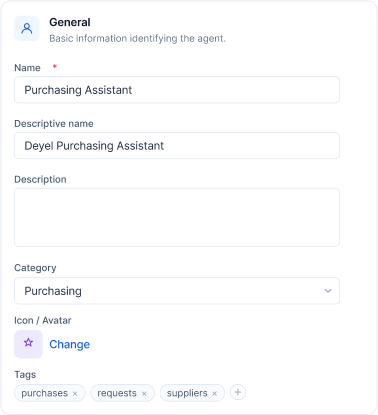Click the Change avatar link
378x415 pixels.
(x=69, y=344)
